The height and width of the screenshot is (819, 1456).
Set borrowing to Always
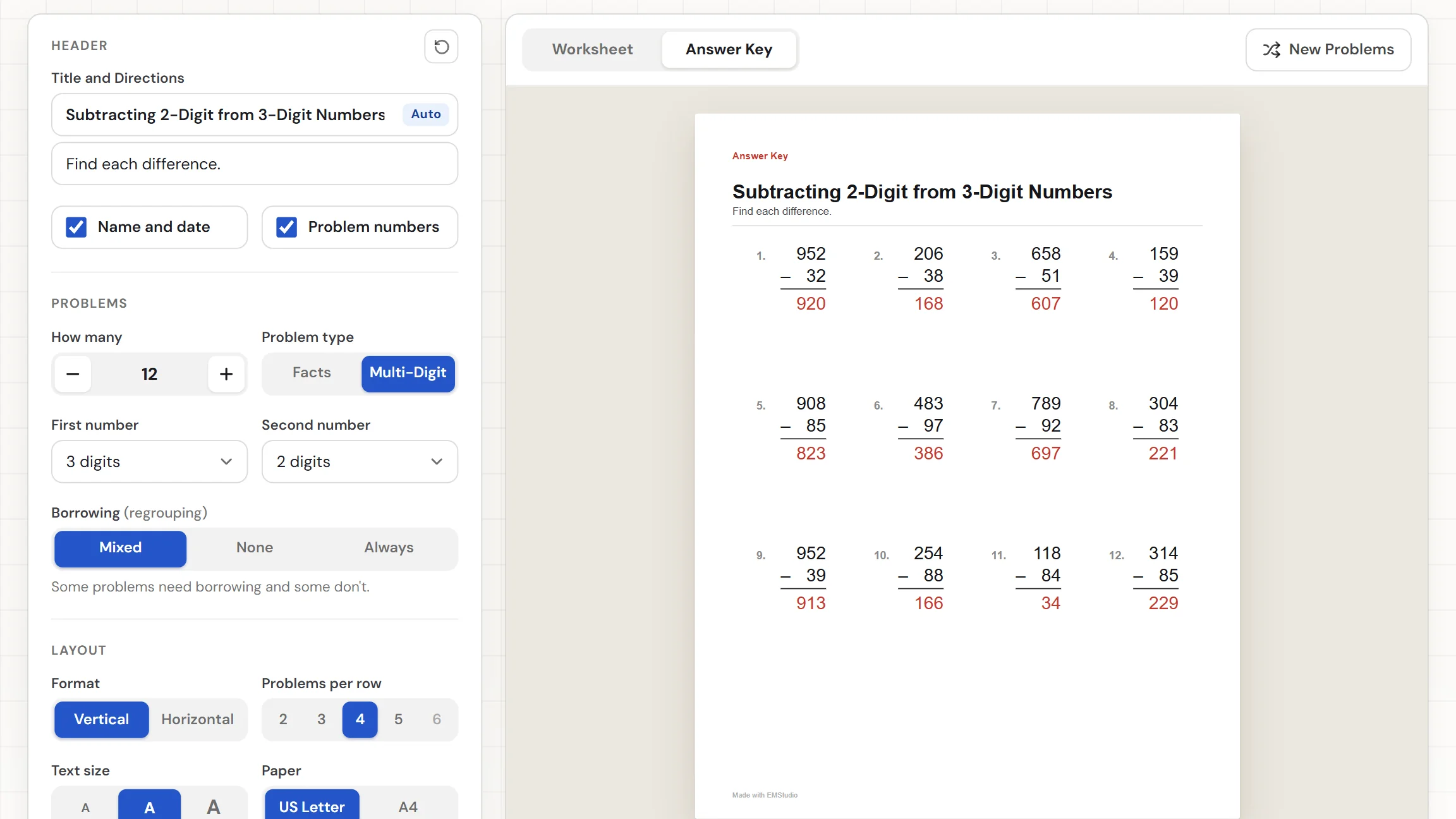[x=389, y=548]
